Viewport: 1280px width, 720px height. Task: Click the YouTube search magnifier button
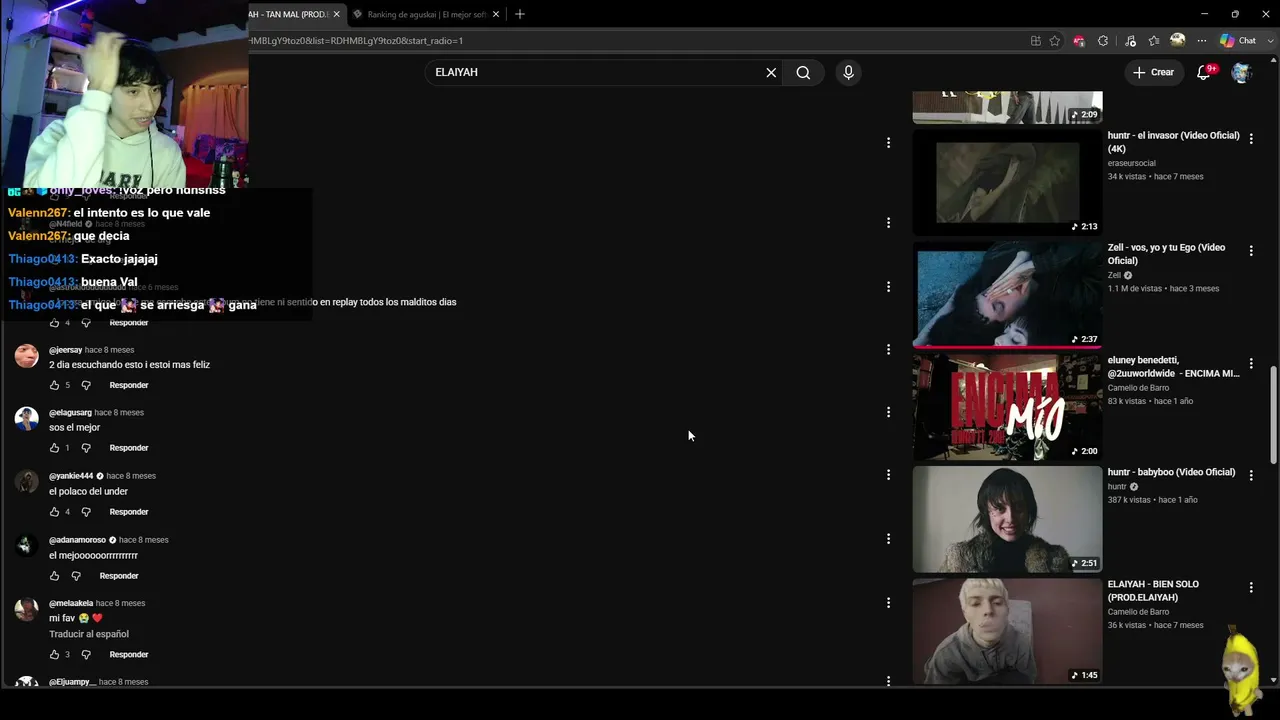[x=803, y=72]
